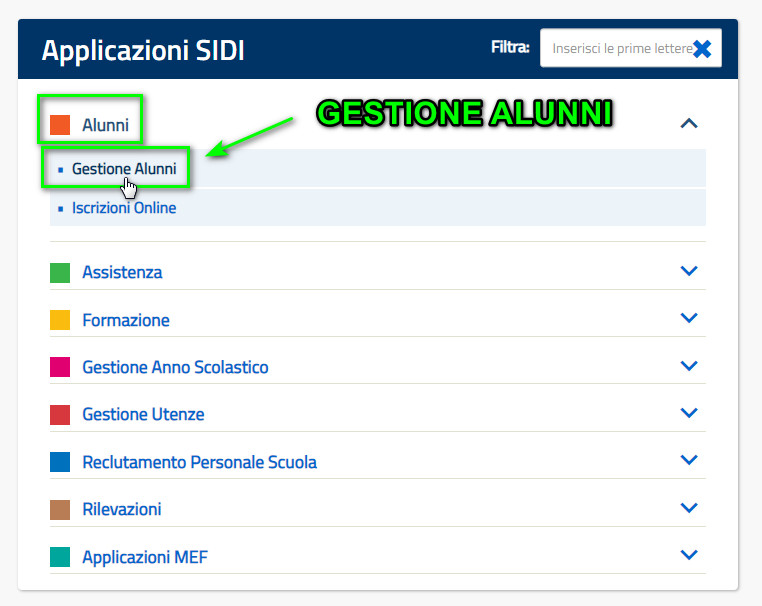Open the Applicazioni MEF category

145,557
